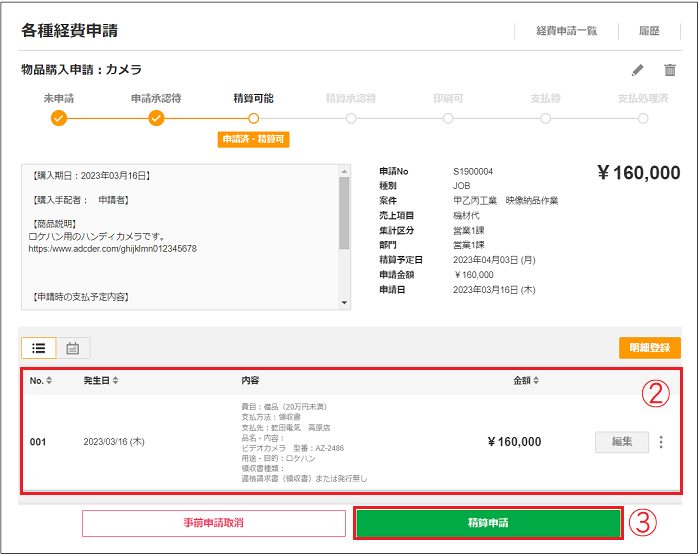Open the three-dot menu for row 001

pos(661,442)
